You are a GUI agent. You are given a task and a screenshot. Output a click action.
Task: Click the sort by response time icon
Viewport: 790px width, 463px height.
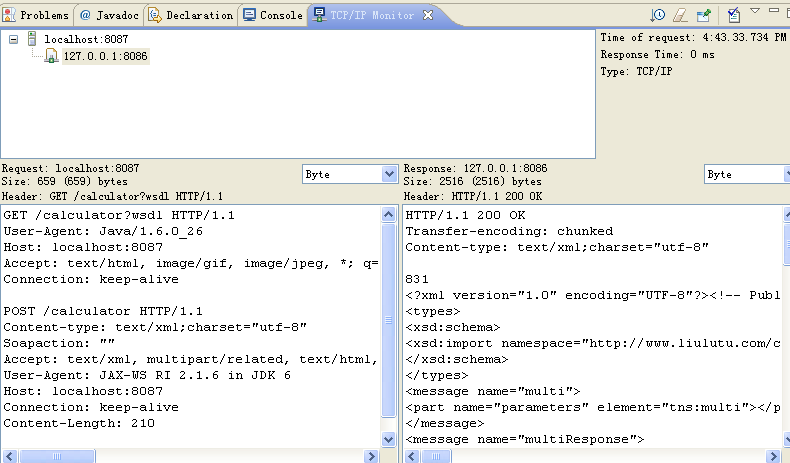pyautogui.click(x=657, y=15)
